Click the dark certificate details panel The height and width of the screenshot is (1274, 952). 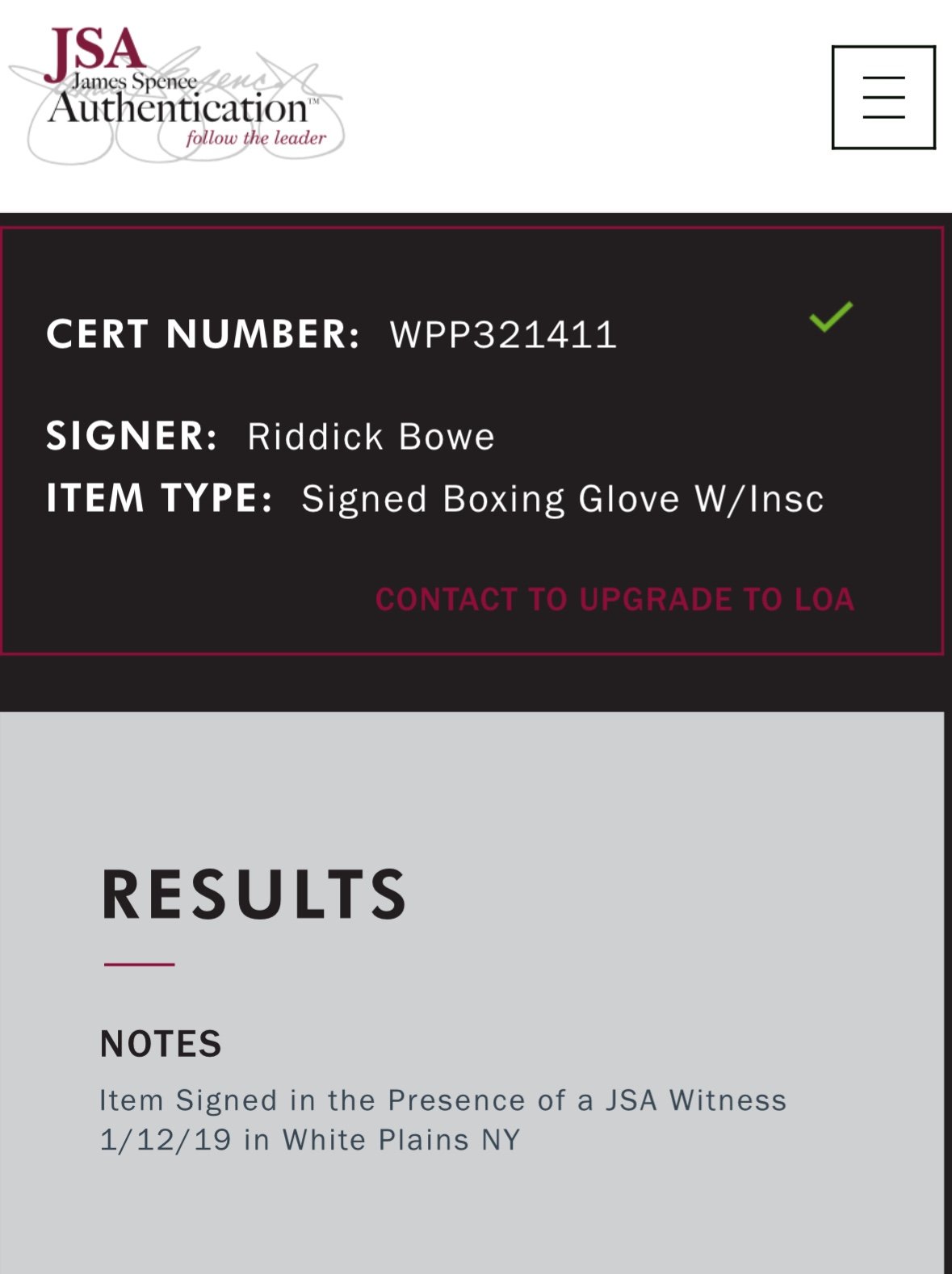[x=472, y=441]
